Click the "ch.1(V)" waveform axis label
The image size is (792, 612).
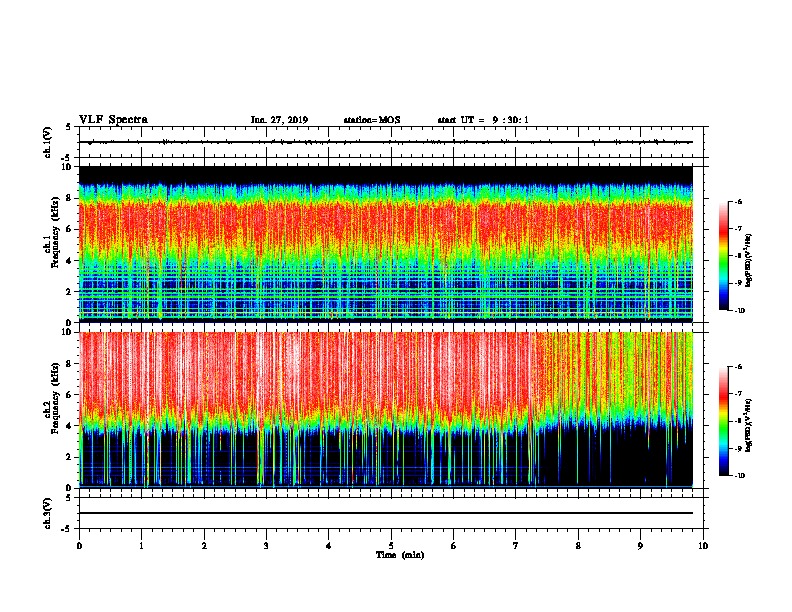[48, 142]
